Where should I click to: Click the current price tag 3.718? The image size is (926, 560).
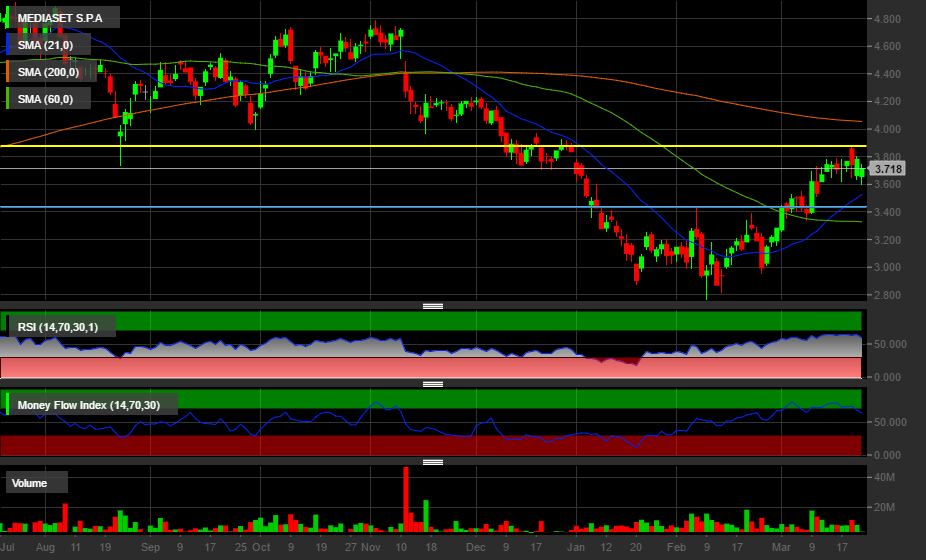(888, 169)
